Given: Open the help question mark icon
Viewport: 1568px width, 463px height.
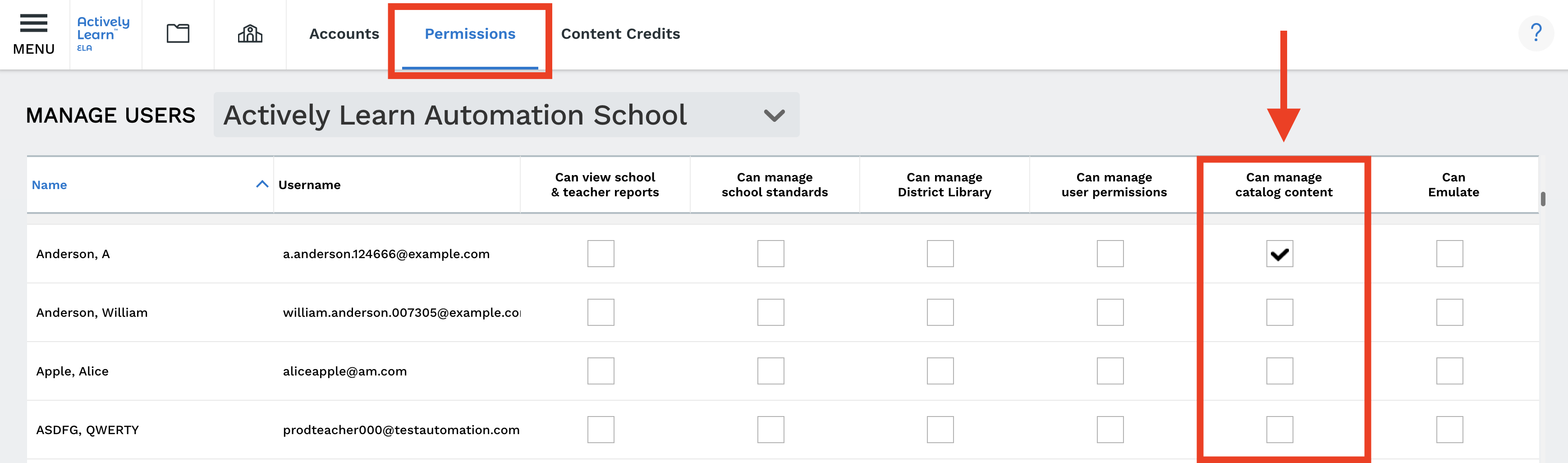Looking at the screenshot, I should coord(1536,33).
